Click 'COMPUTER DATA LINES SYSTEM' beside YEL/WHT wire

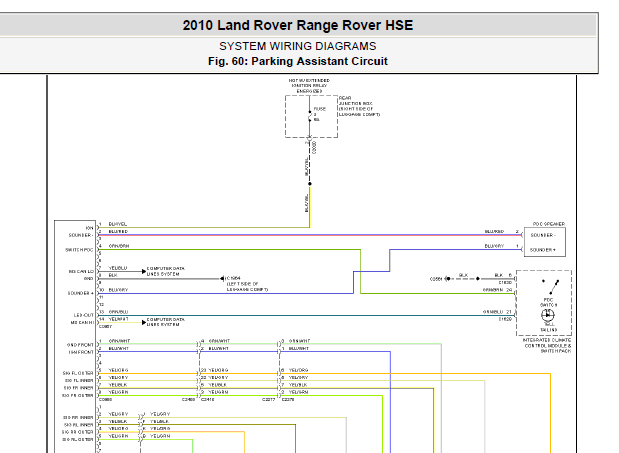click(x=165, y=322)
